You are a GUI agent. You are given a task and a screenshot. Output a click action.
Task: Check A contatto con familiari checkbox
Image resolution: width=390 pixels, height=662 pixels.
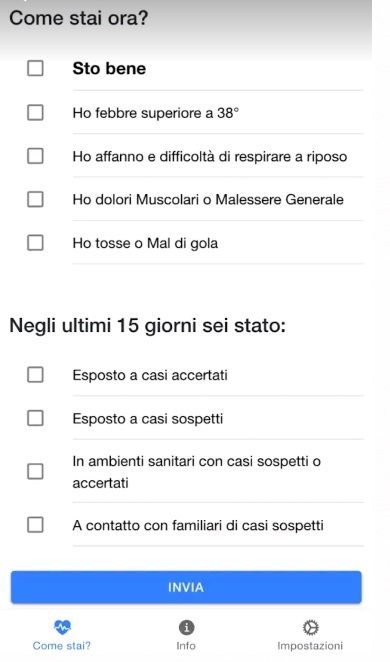pyautogui.click(x=35, y=525)
